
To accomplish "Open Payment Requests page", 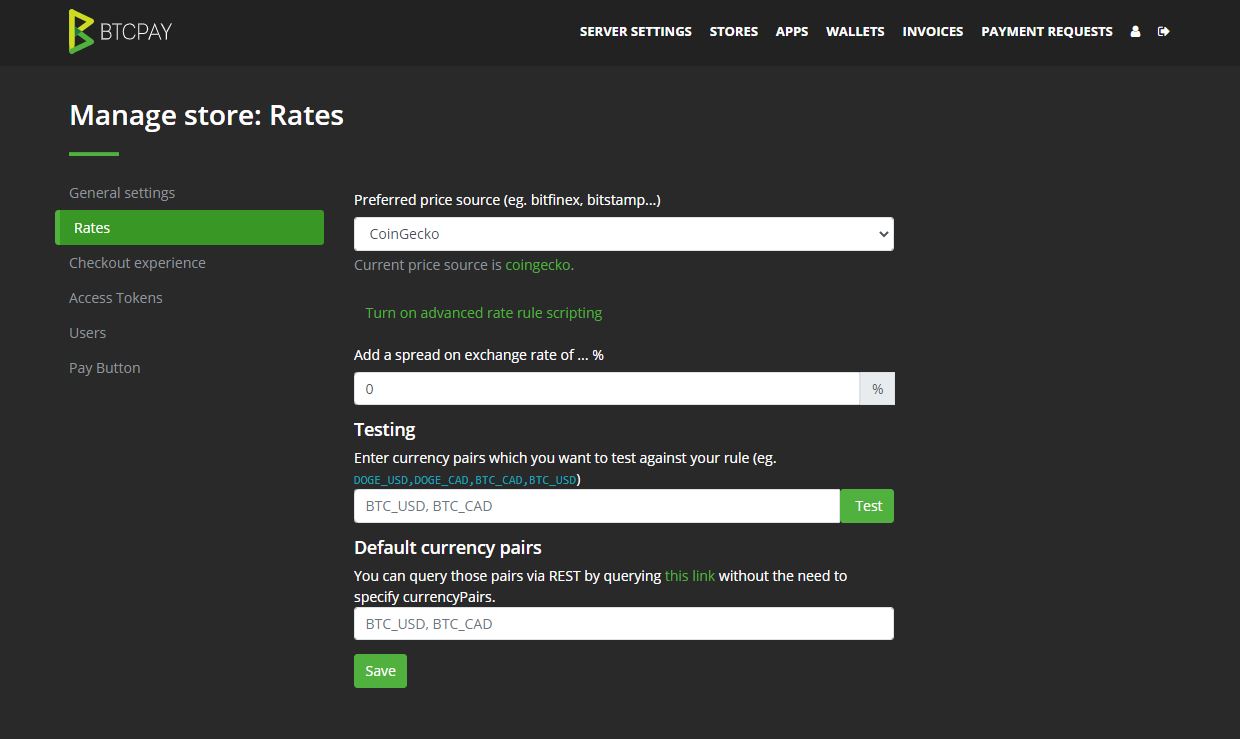I will (1047, 32).
